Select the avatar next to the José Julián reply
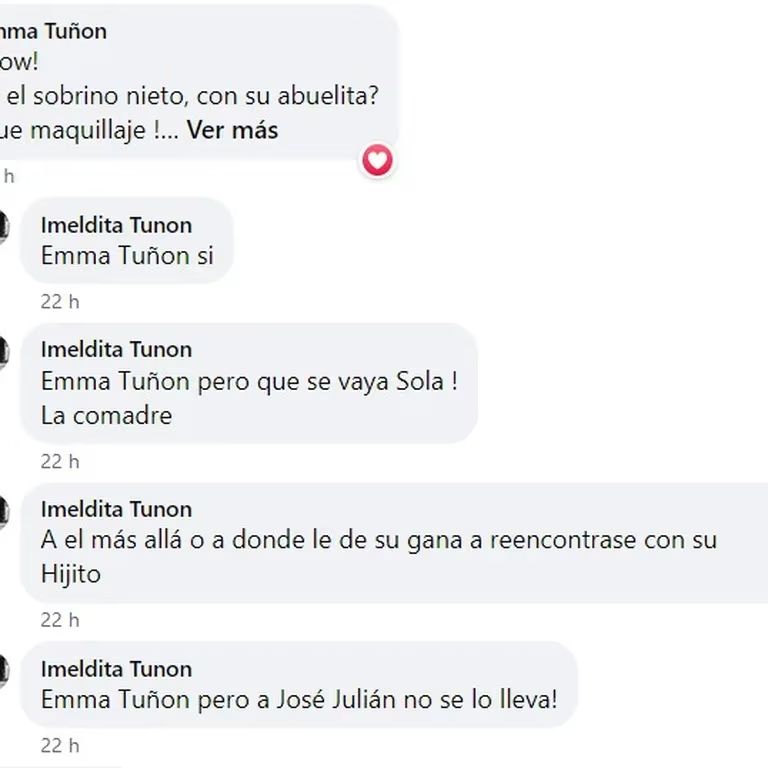 tap(3, 672)
